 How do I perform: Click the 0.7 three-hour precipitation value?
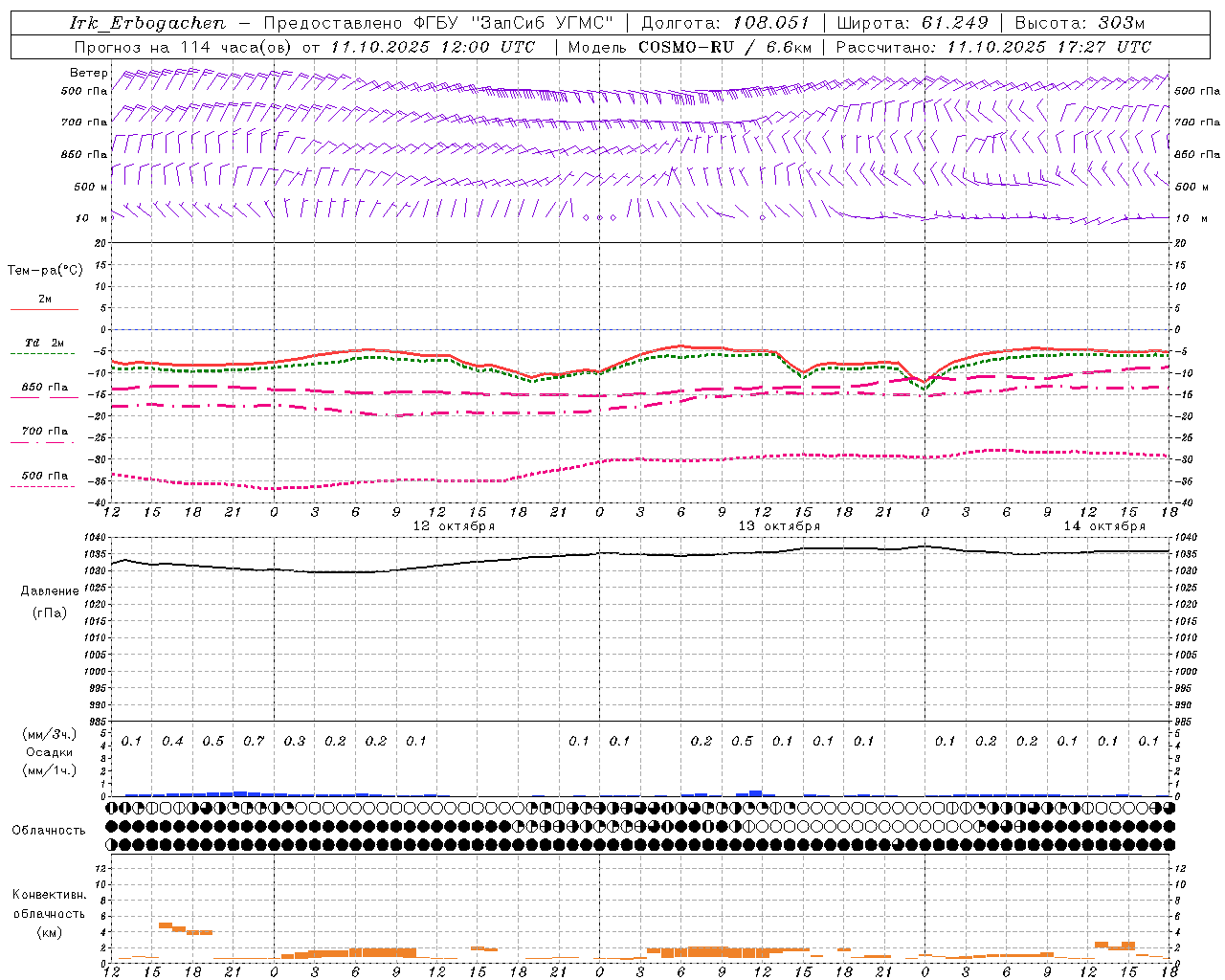tap(254, 742)
